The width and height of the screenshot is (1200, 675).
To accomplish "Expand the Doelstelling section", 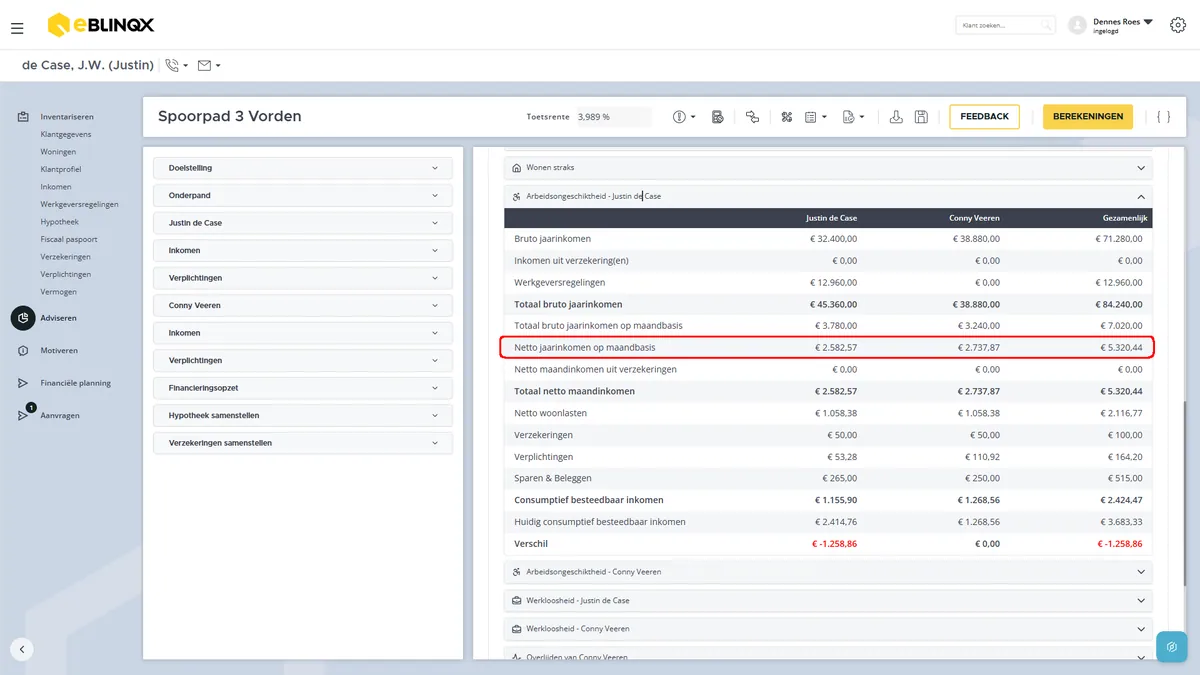I will (x=303, y=168).
